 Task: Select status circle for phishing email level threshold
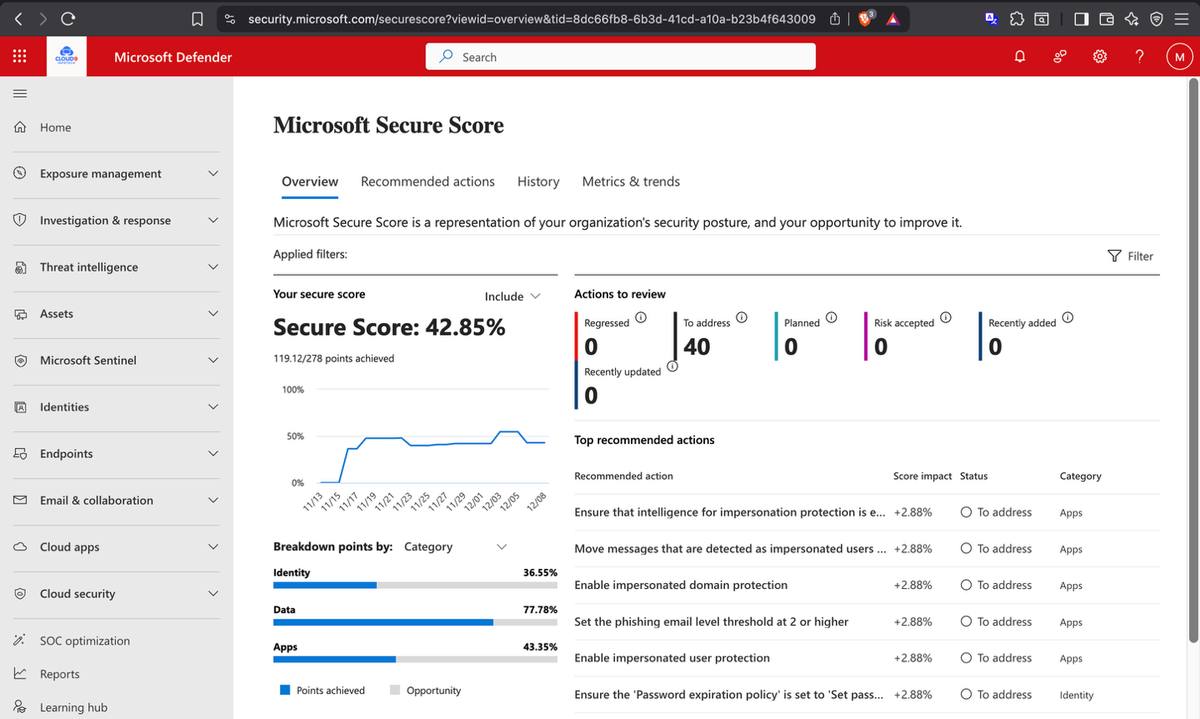click(966, 622)
